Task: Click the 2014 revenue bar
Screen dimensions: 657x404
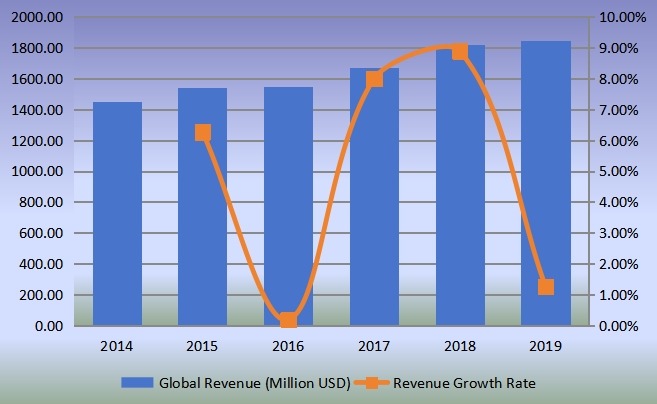Action: pos(117,214)
